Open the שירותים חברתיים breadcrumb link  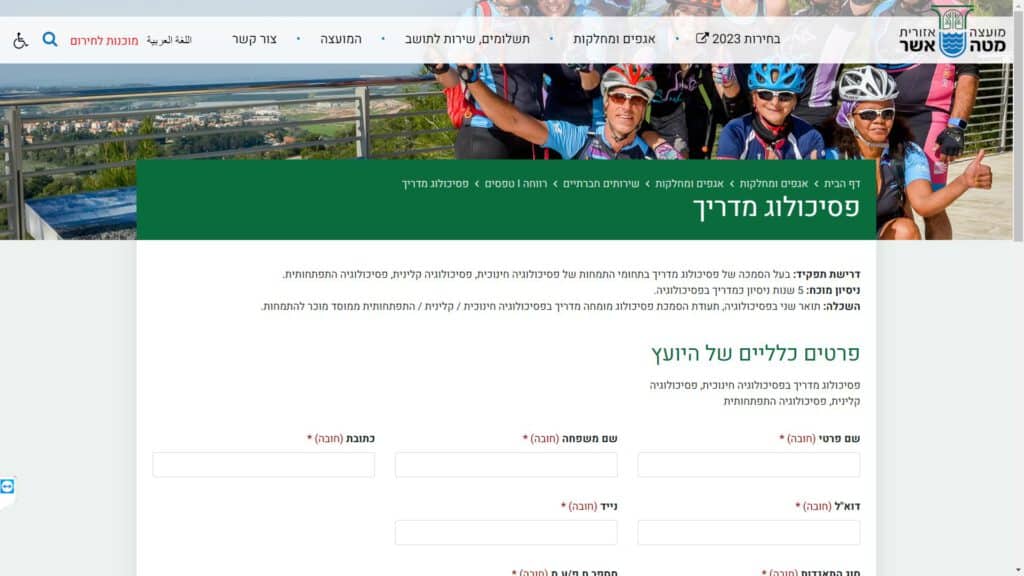click(x=601, y=184)
